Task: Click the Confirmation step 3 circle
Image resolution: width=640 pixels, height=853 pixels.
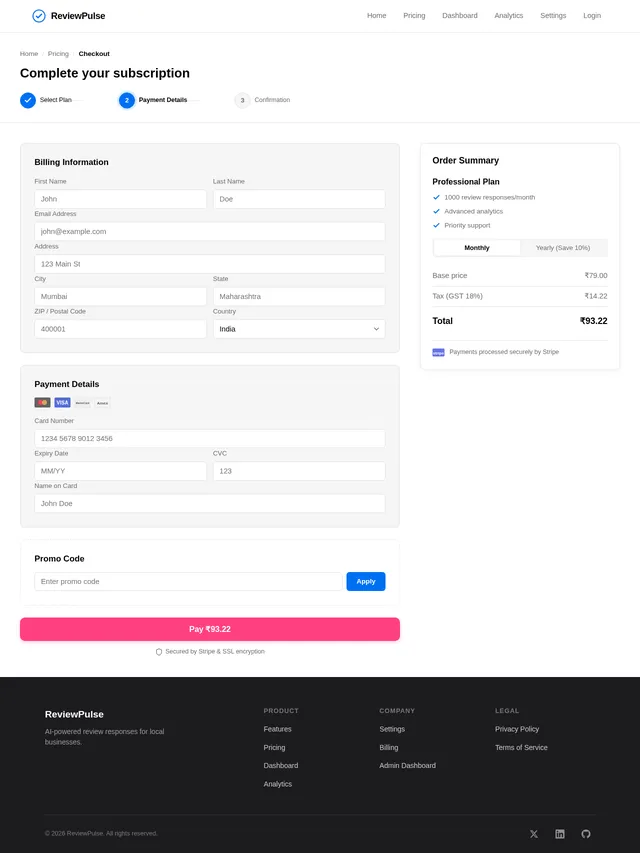Action: pyautogui.click(x=242, y=100)
